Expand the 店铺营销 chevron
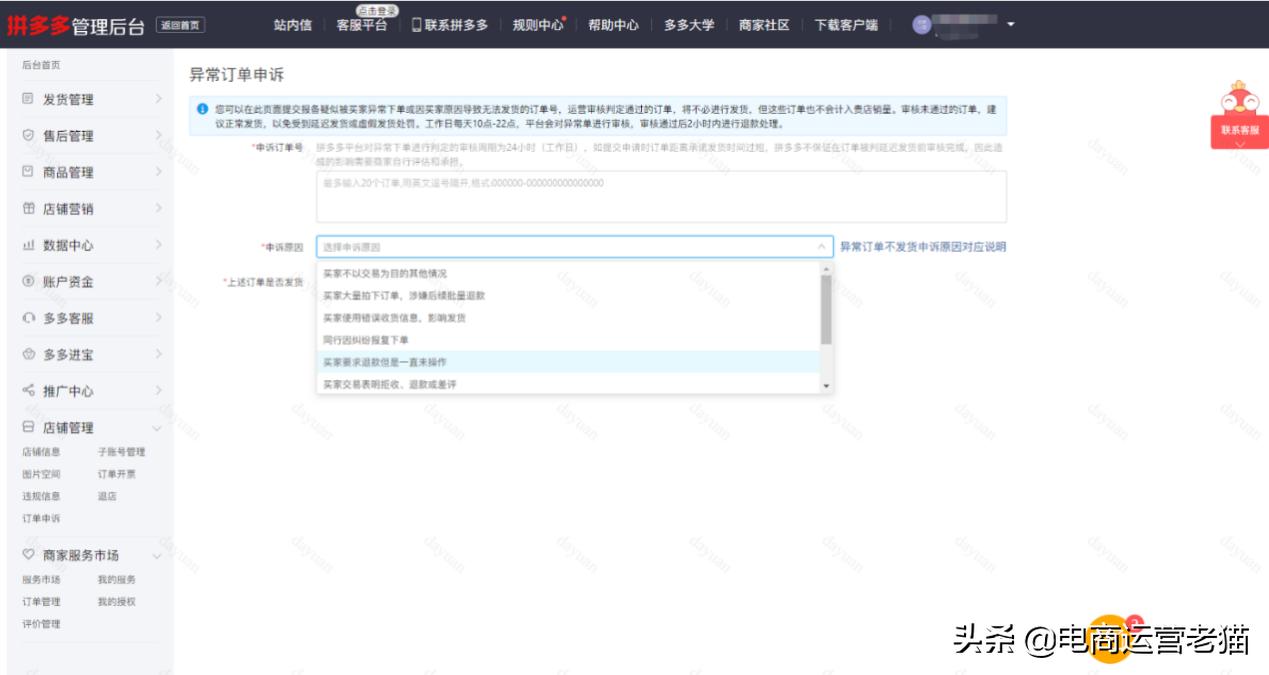This screenshot has width=1269, height=675. (158, 209)
